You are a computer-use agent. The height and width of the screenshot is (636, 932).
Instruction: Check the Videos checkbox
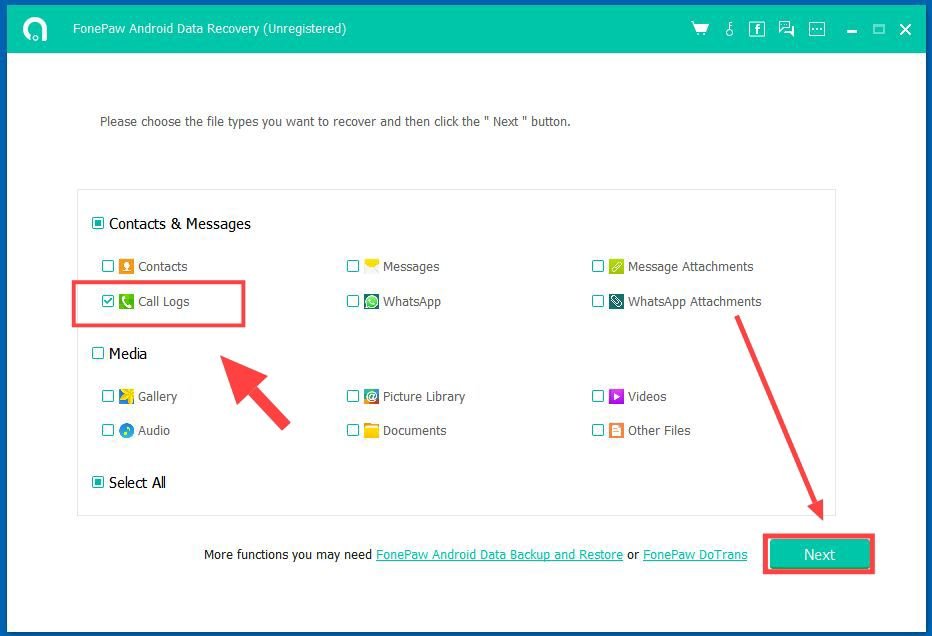click(x=598, y=396)
